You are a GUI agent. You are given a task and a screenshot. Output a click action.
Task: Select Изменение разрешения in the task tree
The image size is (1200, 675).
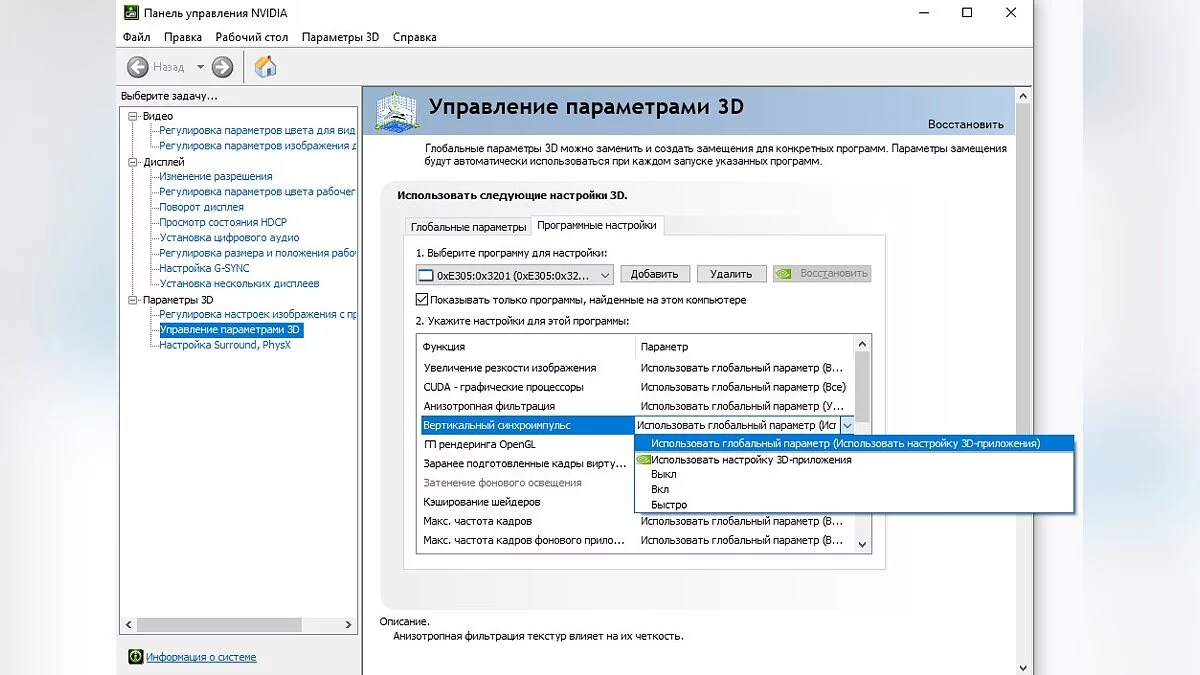[216, 177]
